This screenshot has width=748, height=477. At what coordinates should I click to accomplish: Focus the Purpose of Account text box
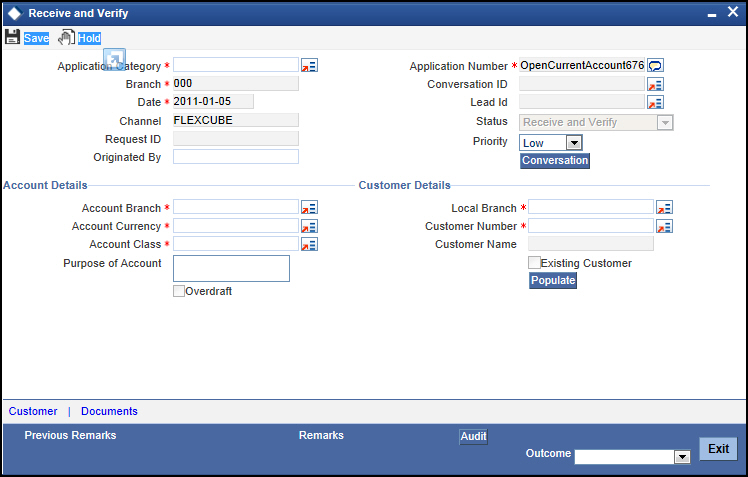pos(231,268)
